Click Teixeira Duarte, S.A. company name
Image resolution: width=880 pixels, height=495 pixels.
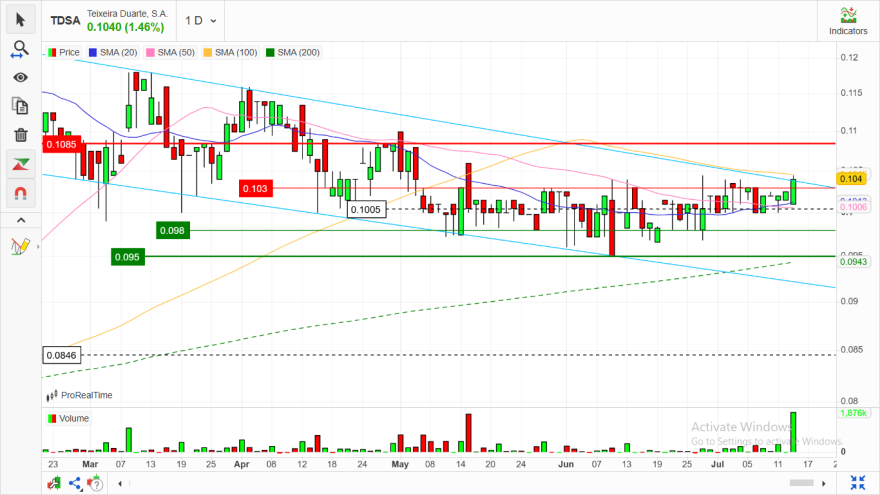click(x=127, y=13)
